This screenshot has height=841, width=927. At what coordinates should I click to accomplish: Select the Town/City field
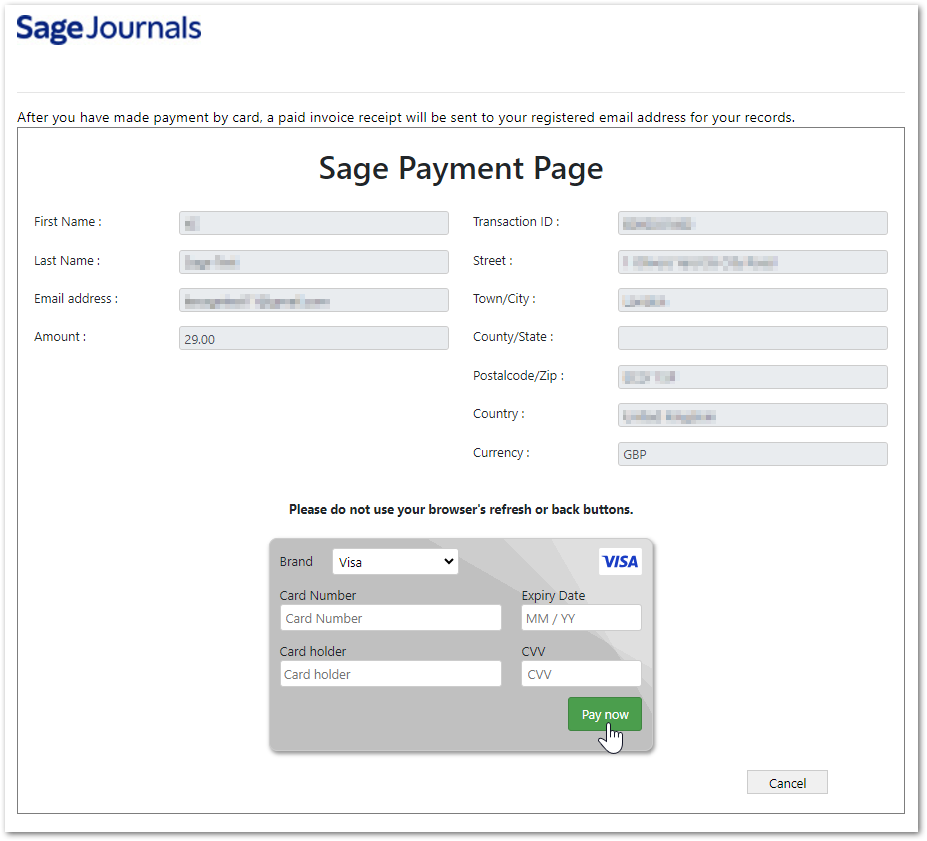point(753,300)
